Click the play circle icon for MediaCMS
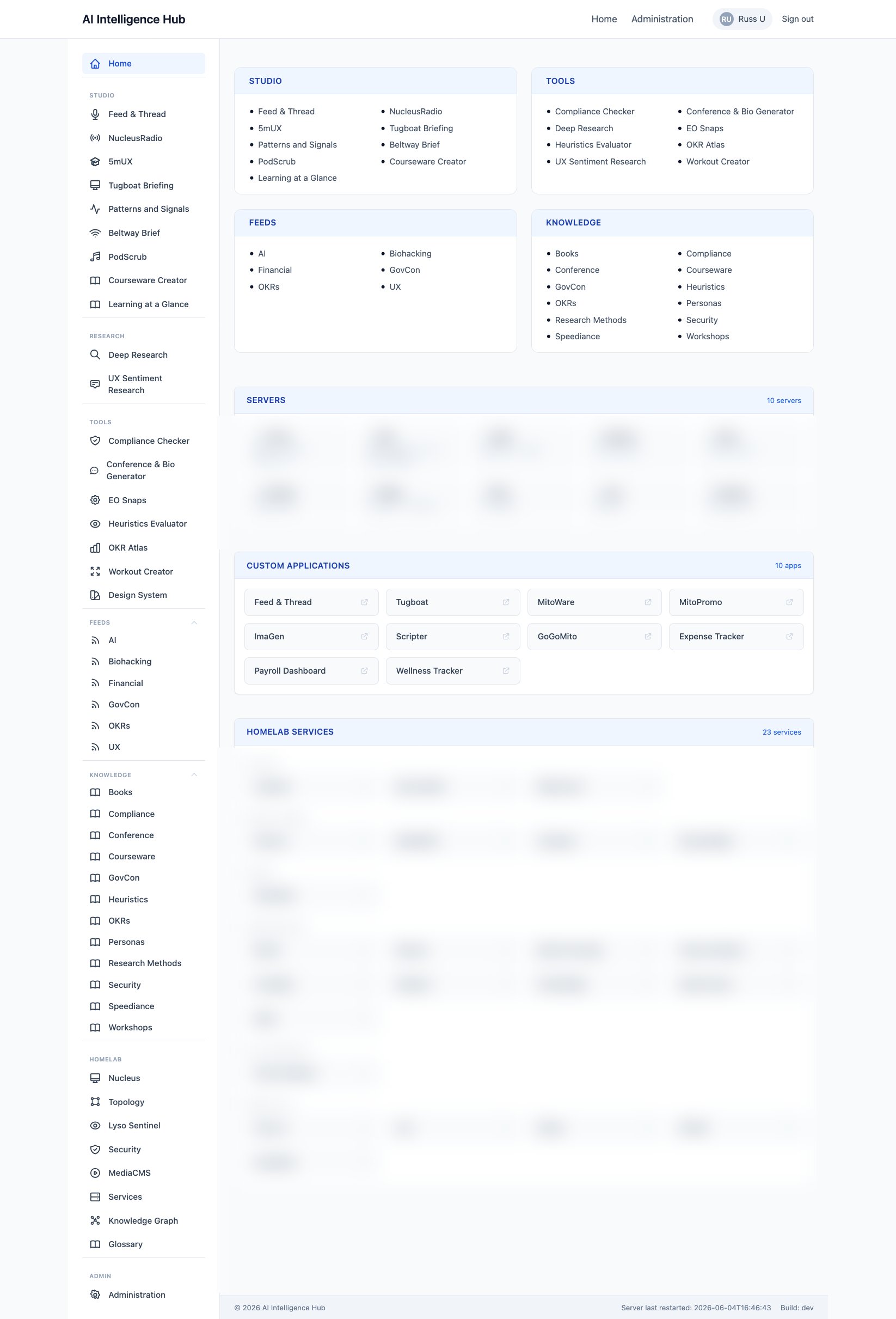This screenshot has width=896, height=1319. tap(95, 1173)
